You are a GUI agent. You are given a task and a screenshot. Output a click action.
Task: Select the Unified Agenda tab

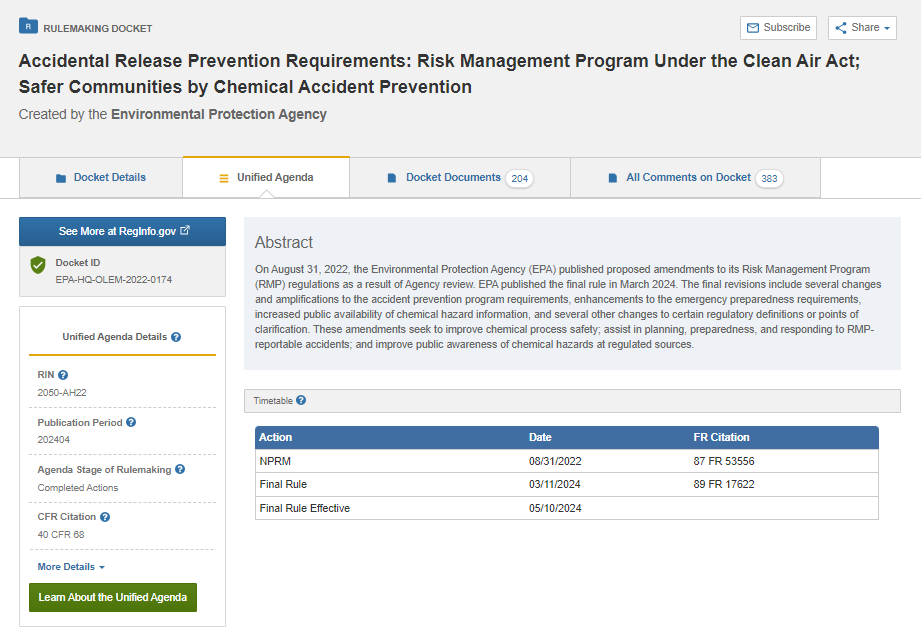click(266, 177)
